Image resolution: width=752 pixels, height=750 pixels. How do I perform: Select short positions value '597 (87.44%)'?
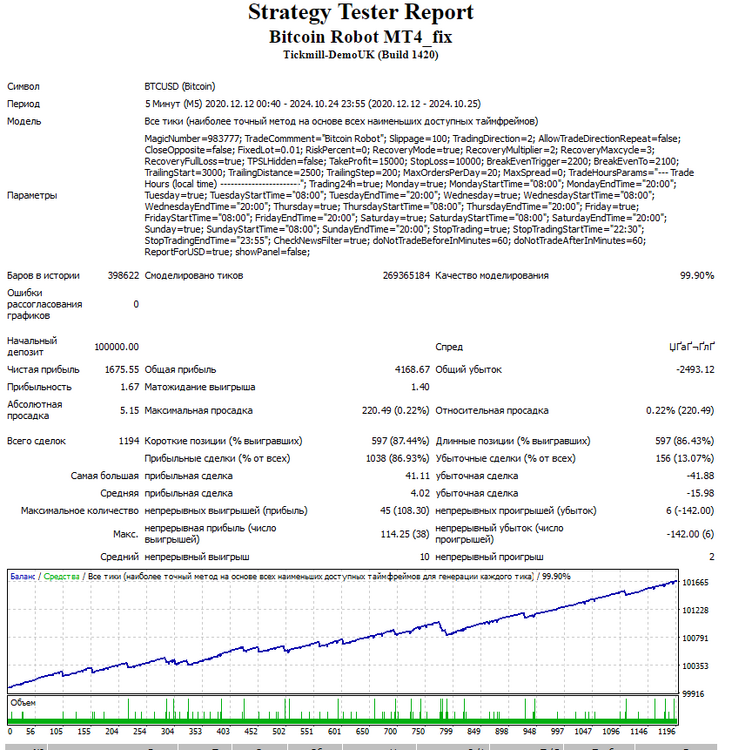click(x=400, y=441)
